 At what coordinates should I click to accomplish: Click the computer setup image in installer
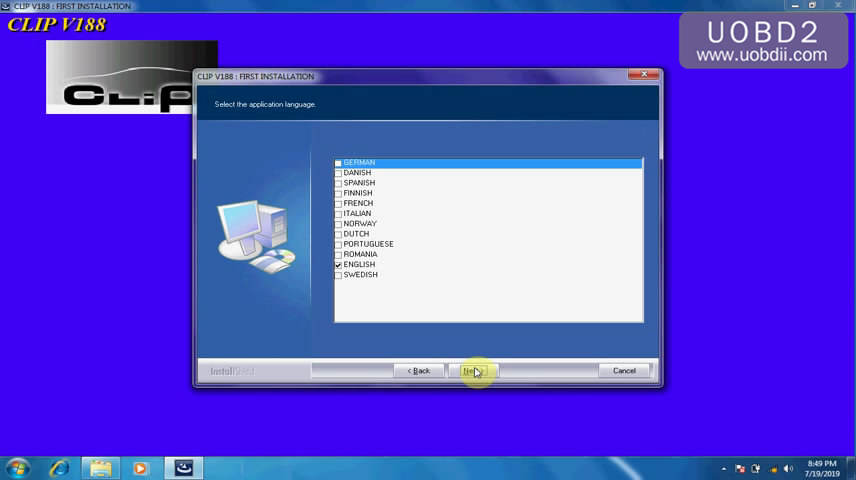(256, 236)
